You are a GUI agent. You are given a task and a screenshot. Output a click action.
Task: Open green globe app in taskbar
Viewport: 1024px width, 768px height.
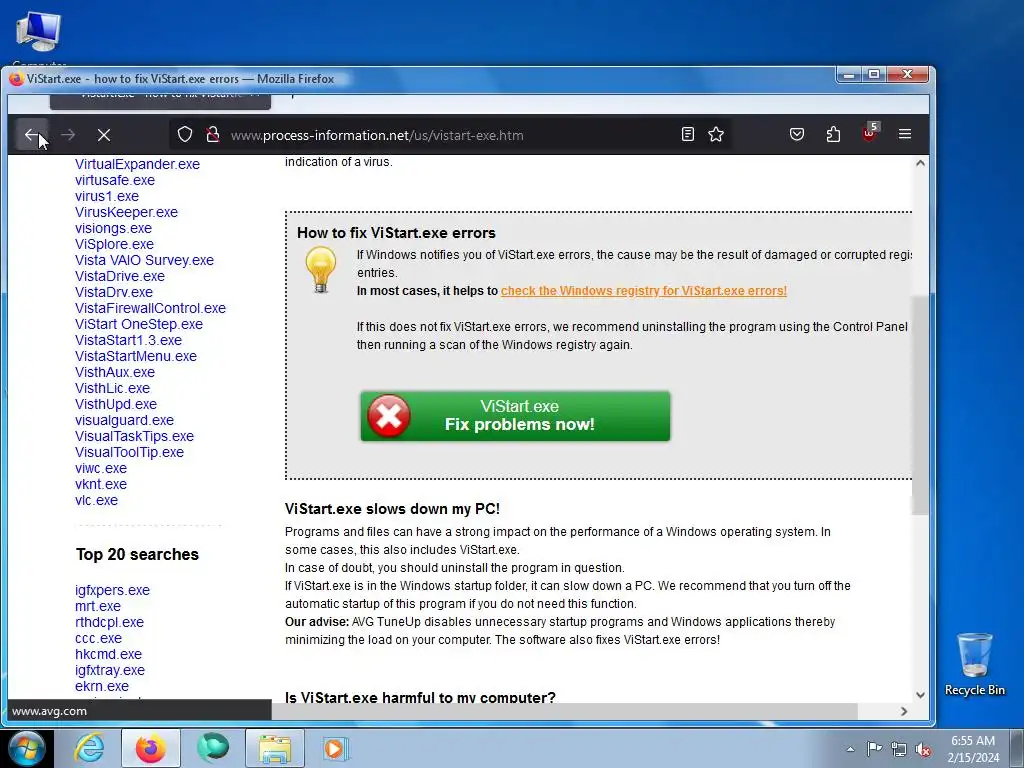tap(213, 748)
